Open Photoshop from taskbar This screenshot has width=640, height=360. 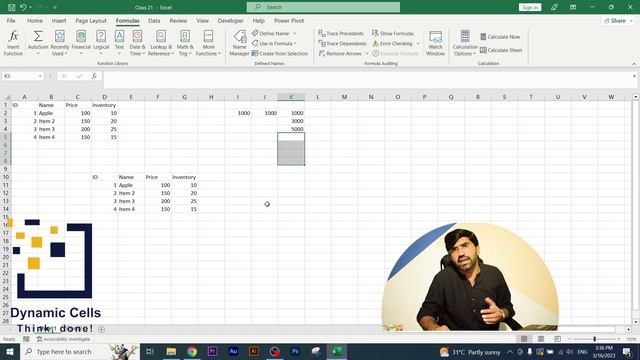click(x=295, y=351)
